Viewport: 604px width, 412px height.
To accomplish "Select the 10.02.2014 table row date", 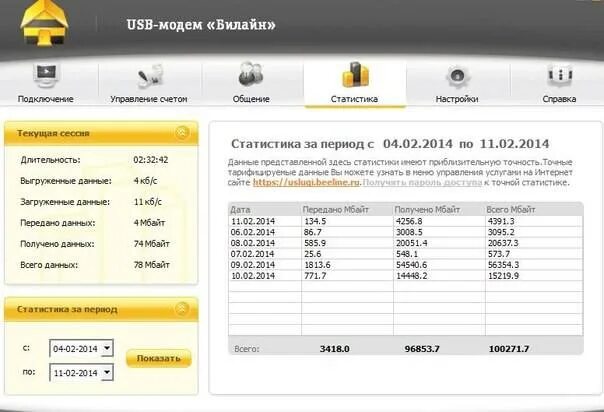I will [x=253, y=276].
